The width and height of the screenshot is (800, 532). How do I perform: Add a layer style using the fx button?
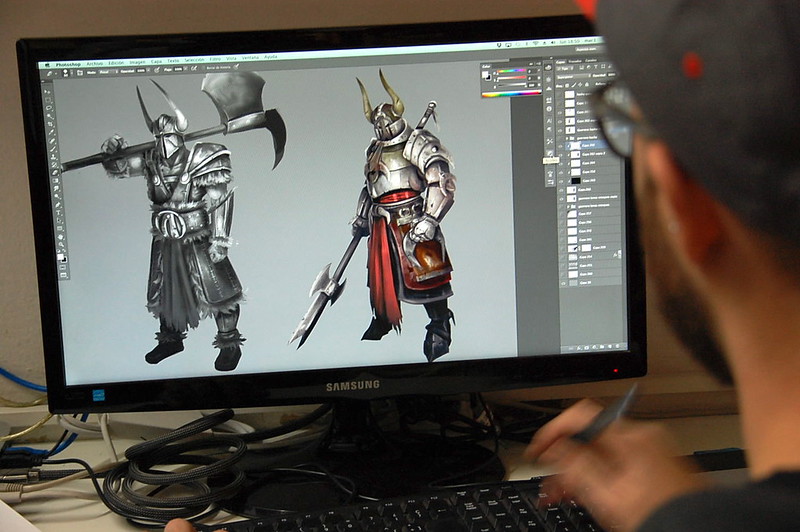coord(579,348)
